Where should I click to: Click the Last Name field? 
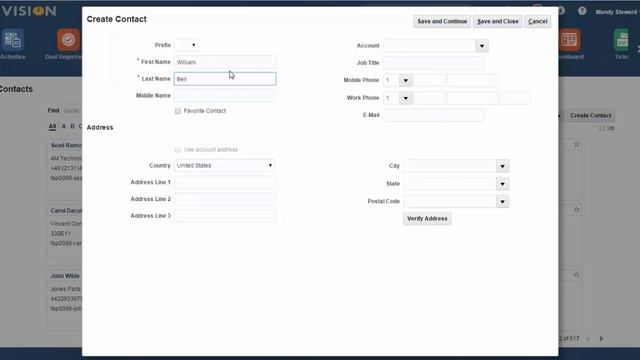pyautogui.click(x=225, y=79)
